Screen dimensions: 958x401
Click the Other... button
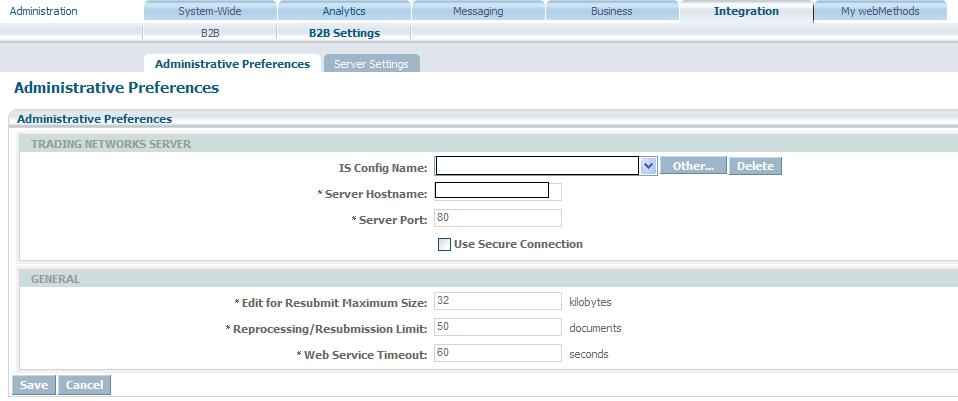pyautogui.click(x=693, y=166)
